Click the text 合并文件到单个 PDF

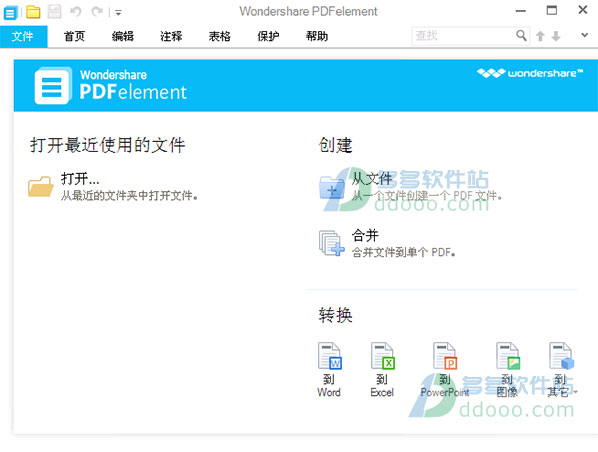tap(403, 252)
